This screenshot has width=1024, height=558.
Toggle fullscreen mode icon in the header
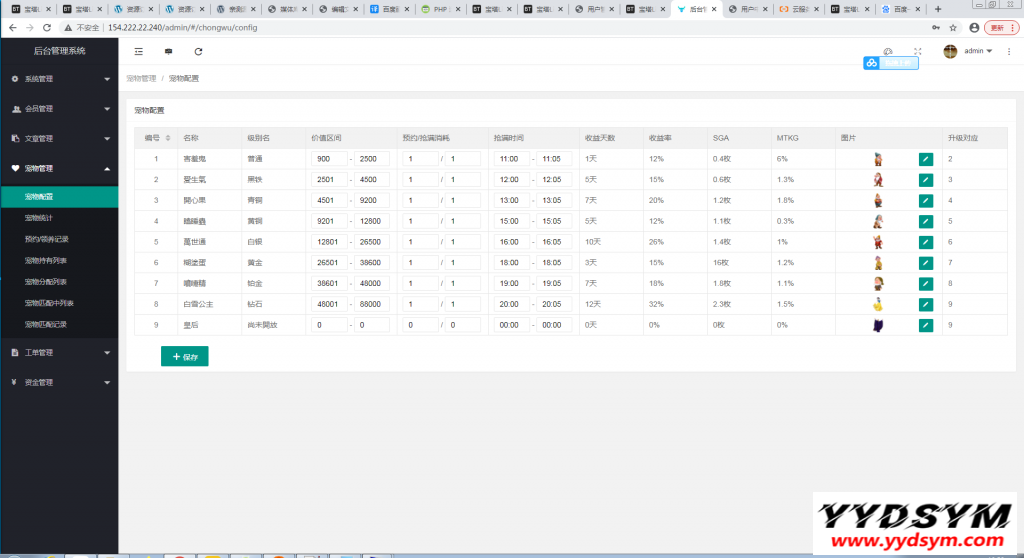pos(917,51)
